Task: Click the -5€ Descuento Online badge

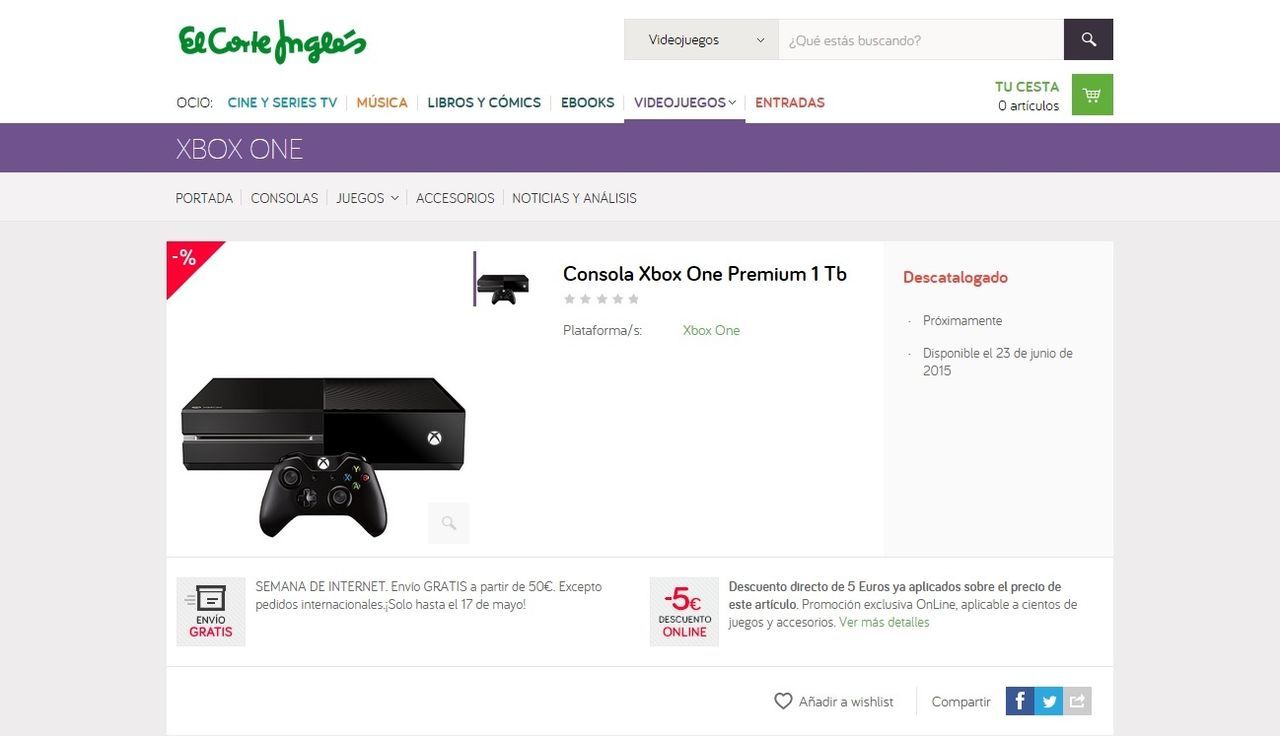Action: pos(684,611)
